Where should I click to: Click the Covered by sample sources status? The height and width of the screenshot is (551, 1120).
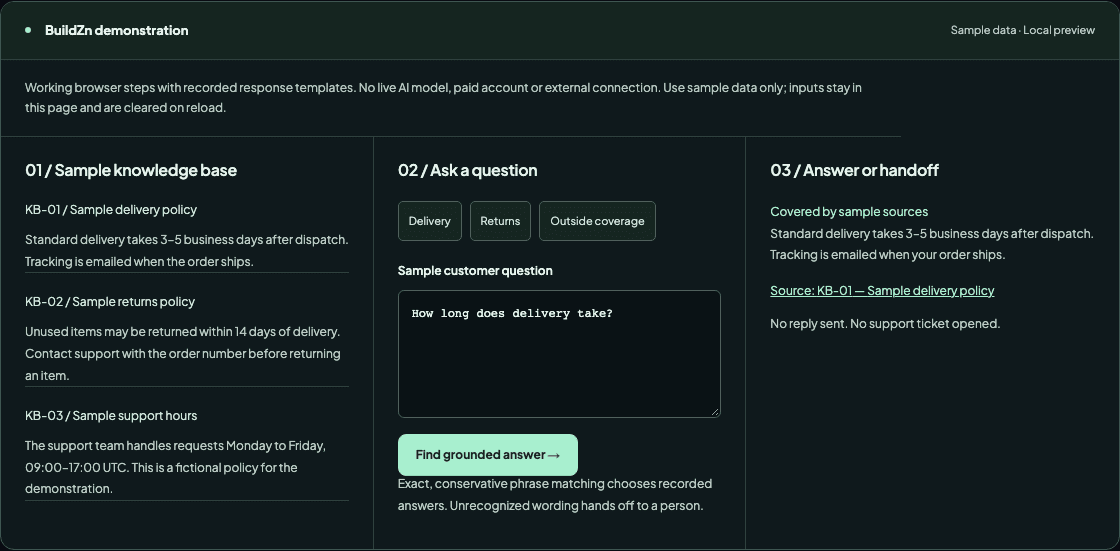(x=849, y=212)
